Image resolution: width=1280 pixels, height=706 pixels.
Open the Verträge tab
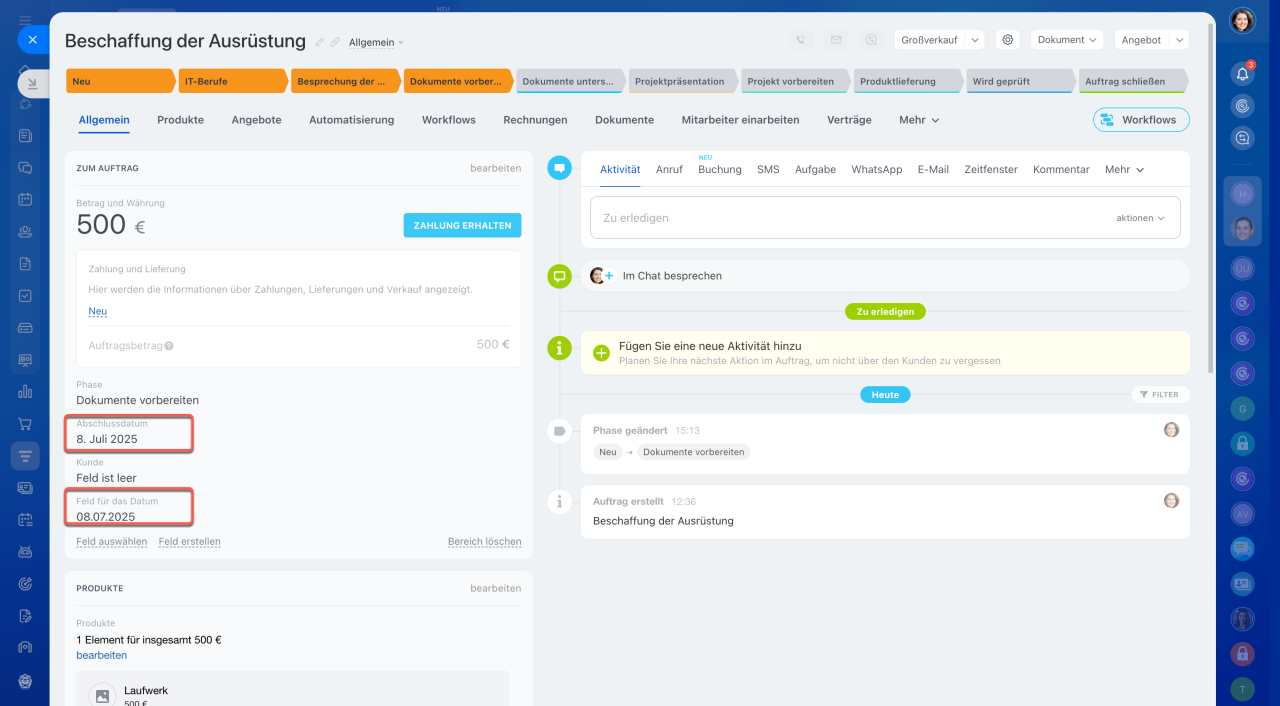(849, 120)
